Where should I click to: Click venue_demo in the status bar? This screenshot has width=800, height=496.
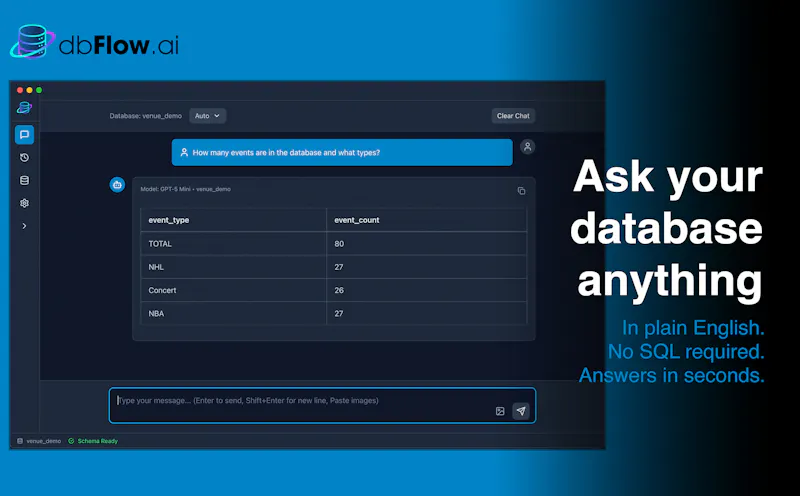43,441
